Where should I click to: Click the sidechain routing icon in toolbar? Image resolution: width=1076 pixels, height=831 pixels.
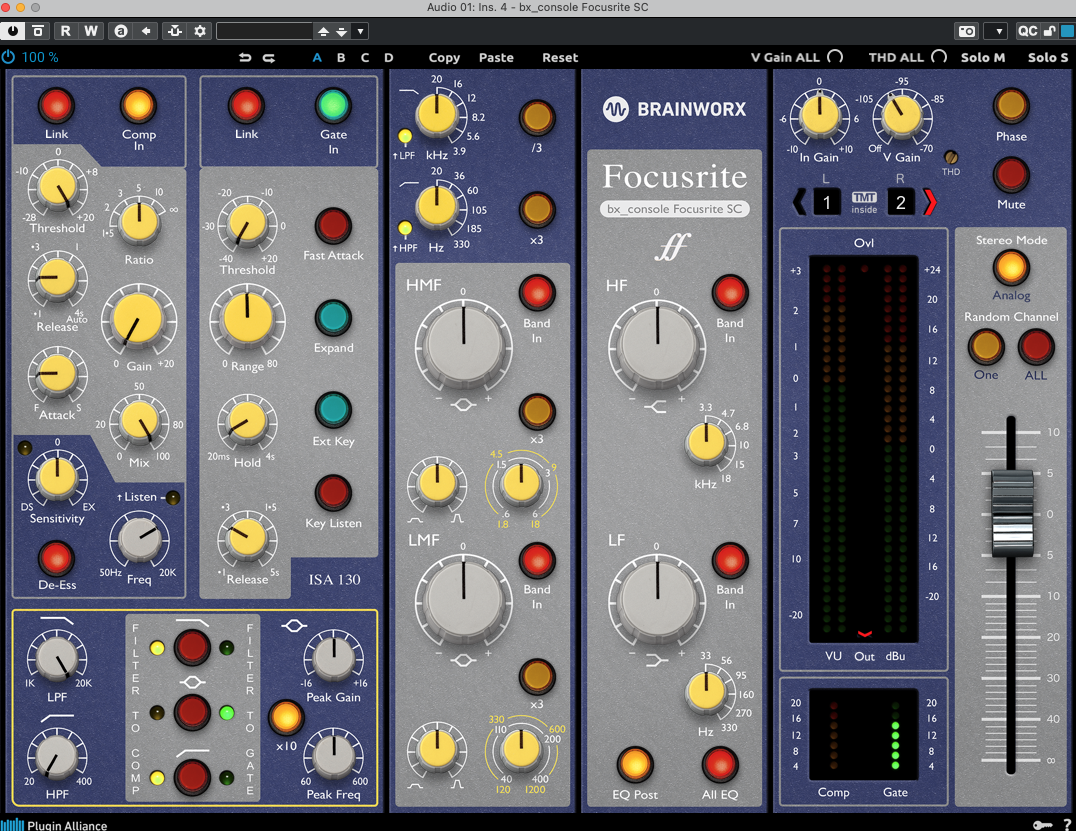pos(175,31)
